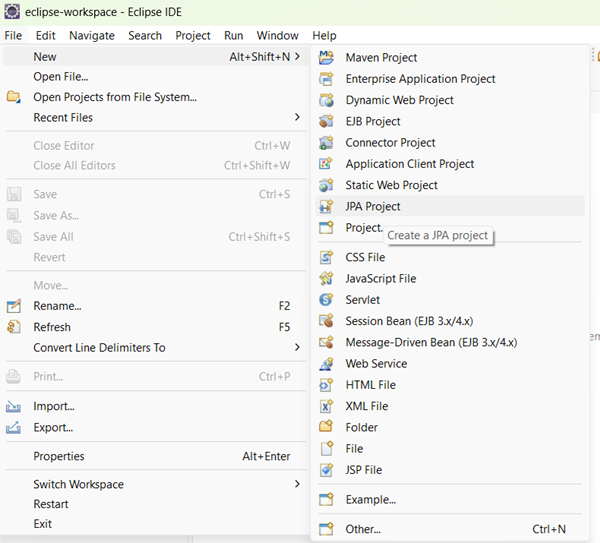Select the Dynamic Web Project icon
The width and height of the screenshot is (600, 543).
point(326,100)
